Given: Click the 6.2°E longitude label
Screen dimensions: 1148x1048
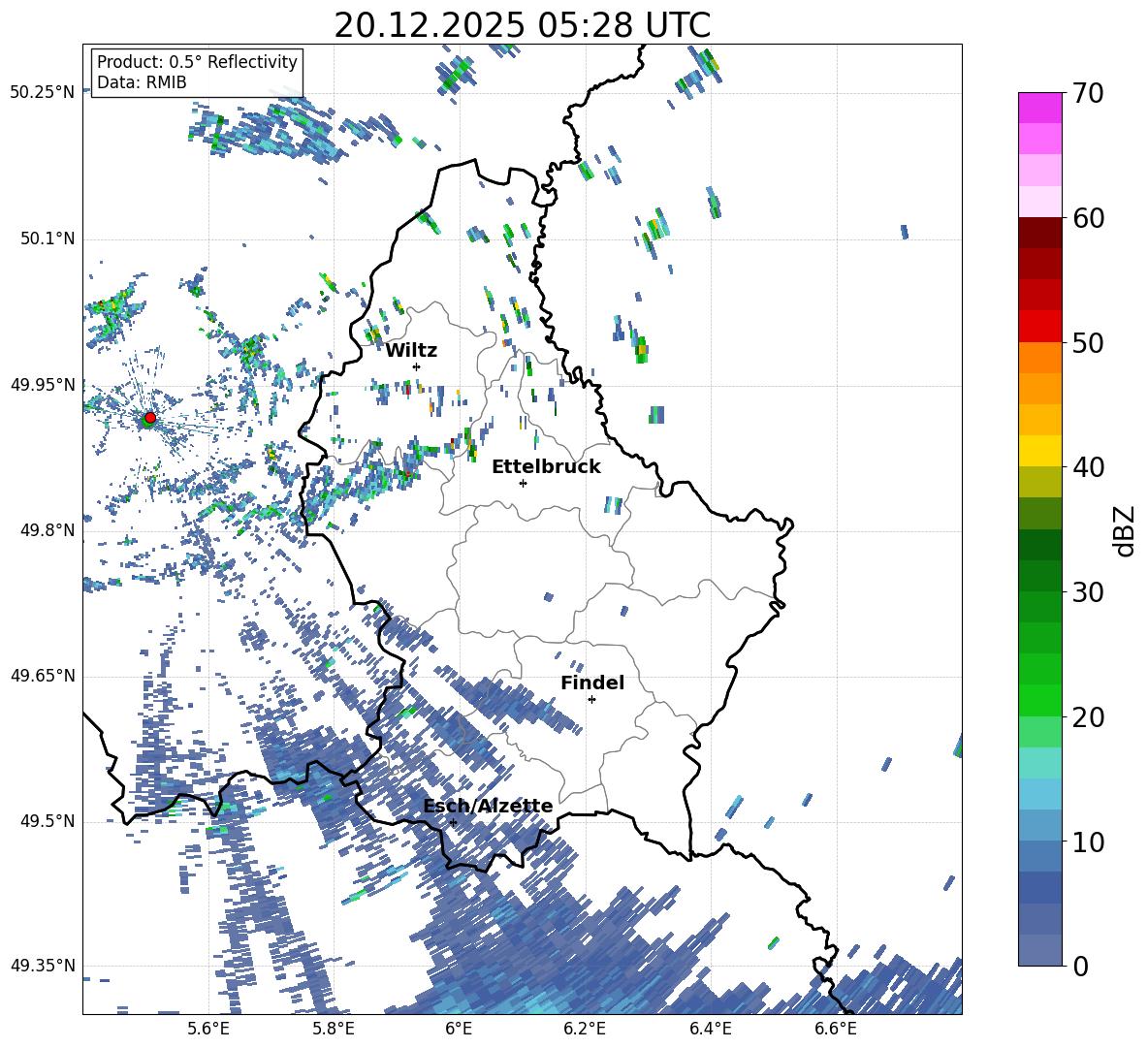Looking at the screenshot, I should coord(585,1029).
